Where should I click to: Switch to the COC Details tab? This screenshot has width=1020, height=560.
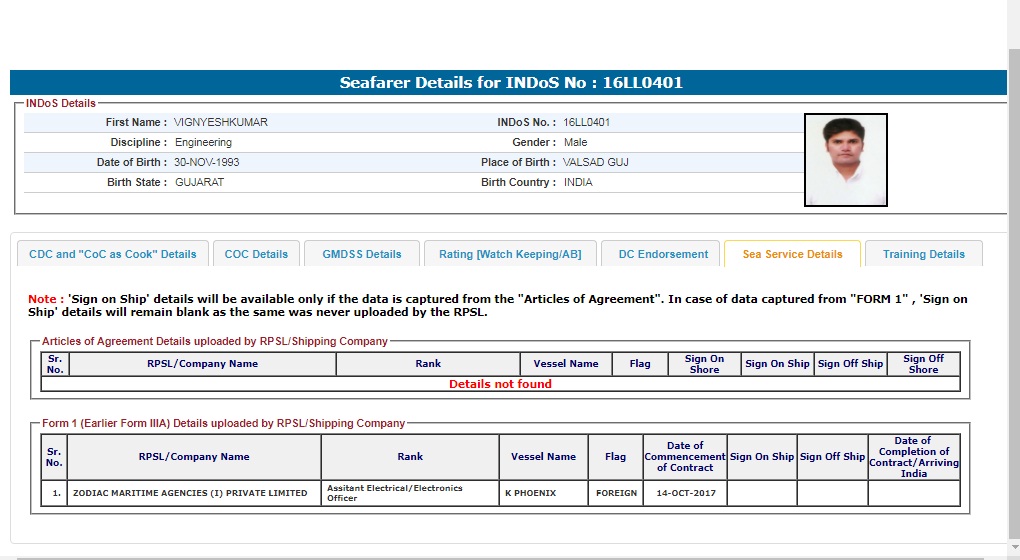tap(256, 254)
